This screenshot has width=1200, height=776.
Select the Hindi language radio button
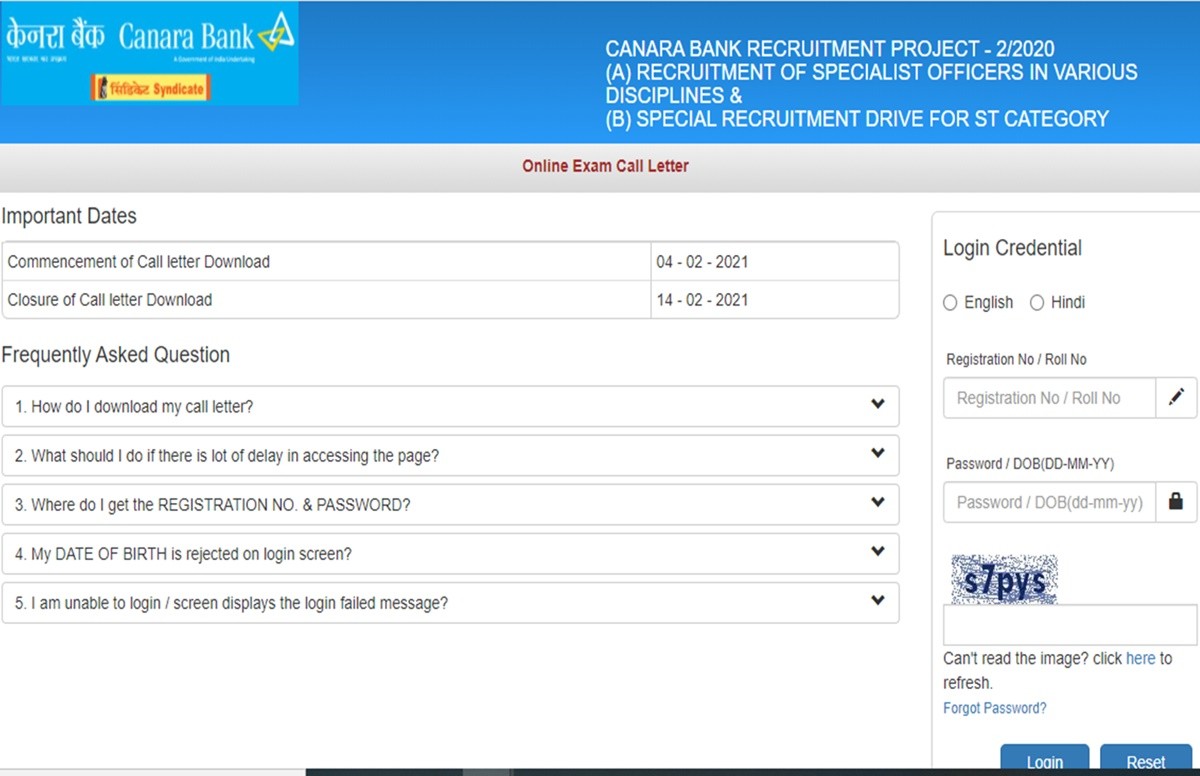1037,303
